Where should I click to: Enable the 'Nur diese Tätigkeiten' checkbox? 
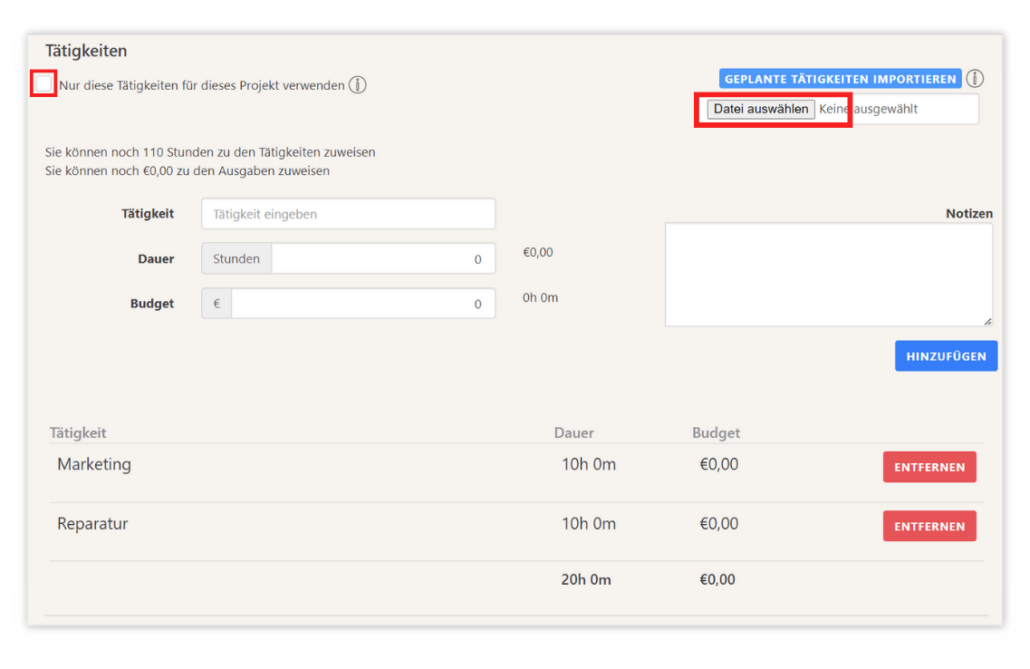[x=44, y=84]
